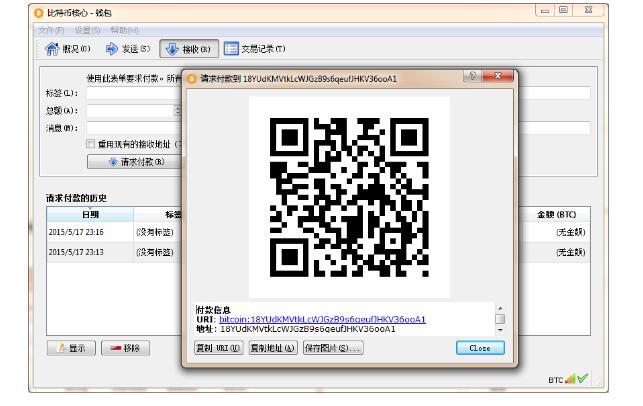Select the Receive (接收) tab

(x=189, y=49)
